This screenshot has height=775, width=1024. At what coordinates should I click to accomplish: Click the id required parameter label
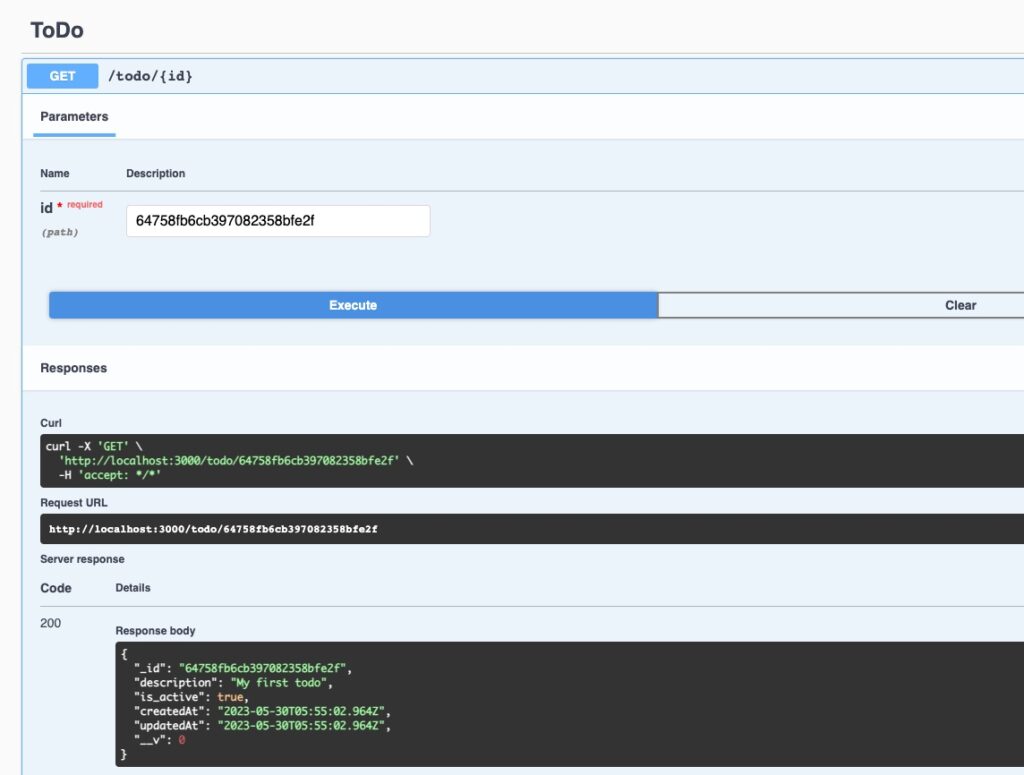coord(71,207)
